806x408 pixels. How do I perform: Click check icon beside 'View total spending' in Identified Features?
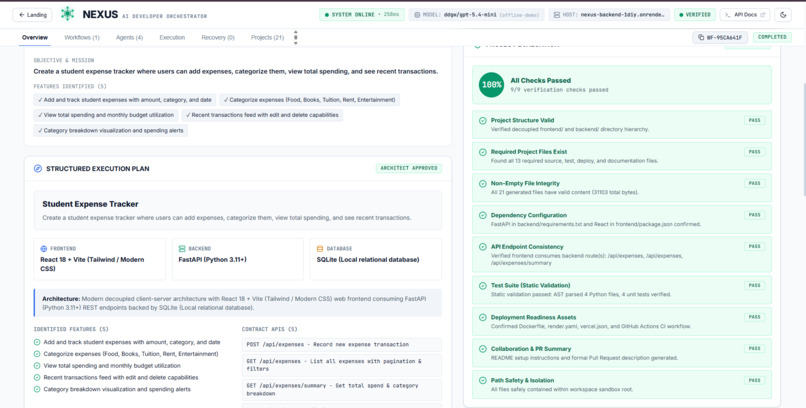pyautogui.click(x=37, y=366)
